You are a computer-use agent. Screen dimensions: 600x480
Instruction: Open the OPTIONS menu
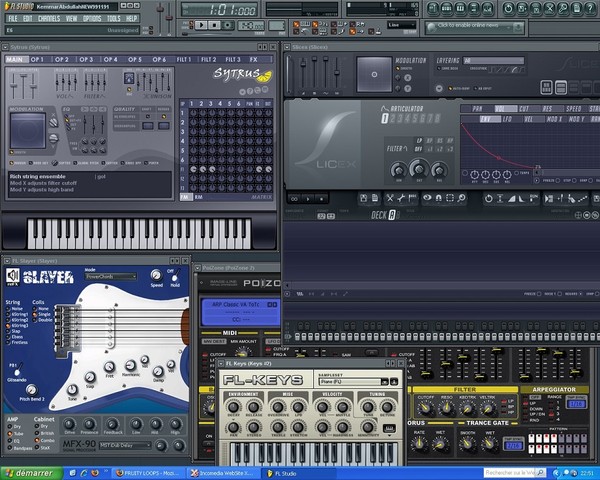pyautogui.click(x=92, y=18)
